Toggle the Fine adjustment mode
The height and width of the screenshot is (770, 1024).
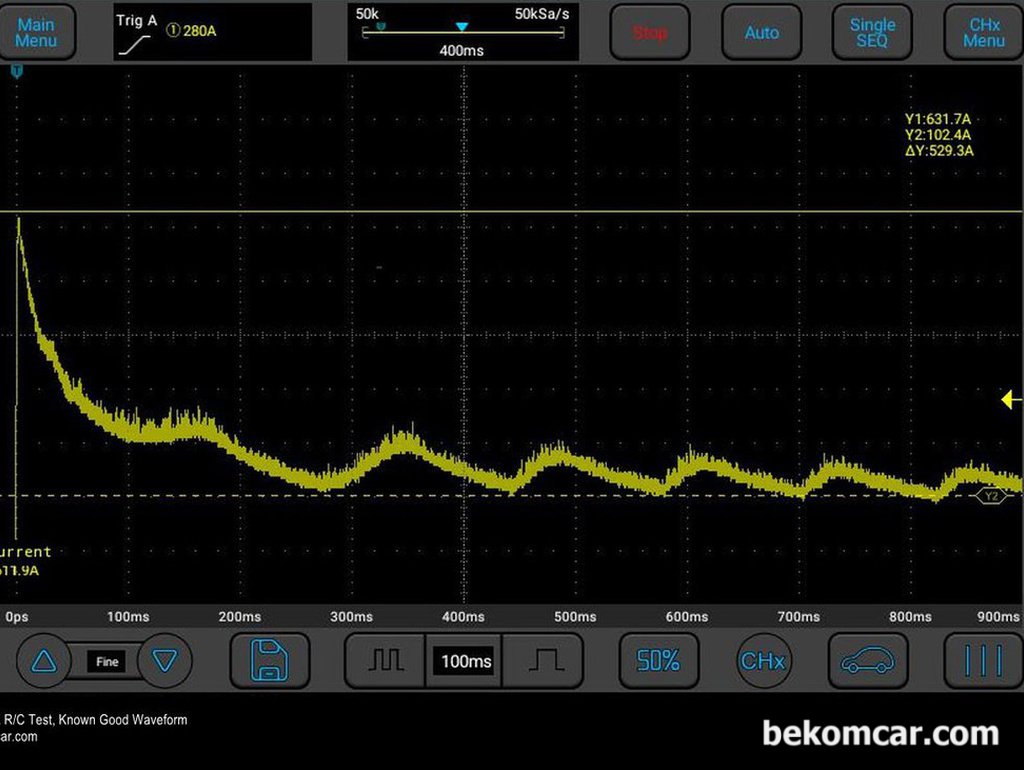pyautogui.click(x=107, y=662)
